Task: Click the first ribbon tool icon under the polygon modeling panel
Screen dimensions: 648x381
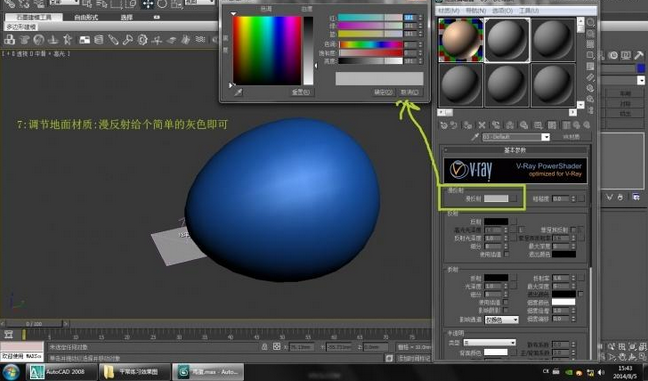Action: coord(10,40)
